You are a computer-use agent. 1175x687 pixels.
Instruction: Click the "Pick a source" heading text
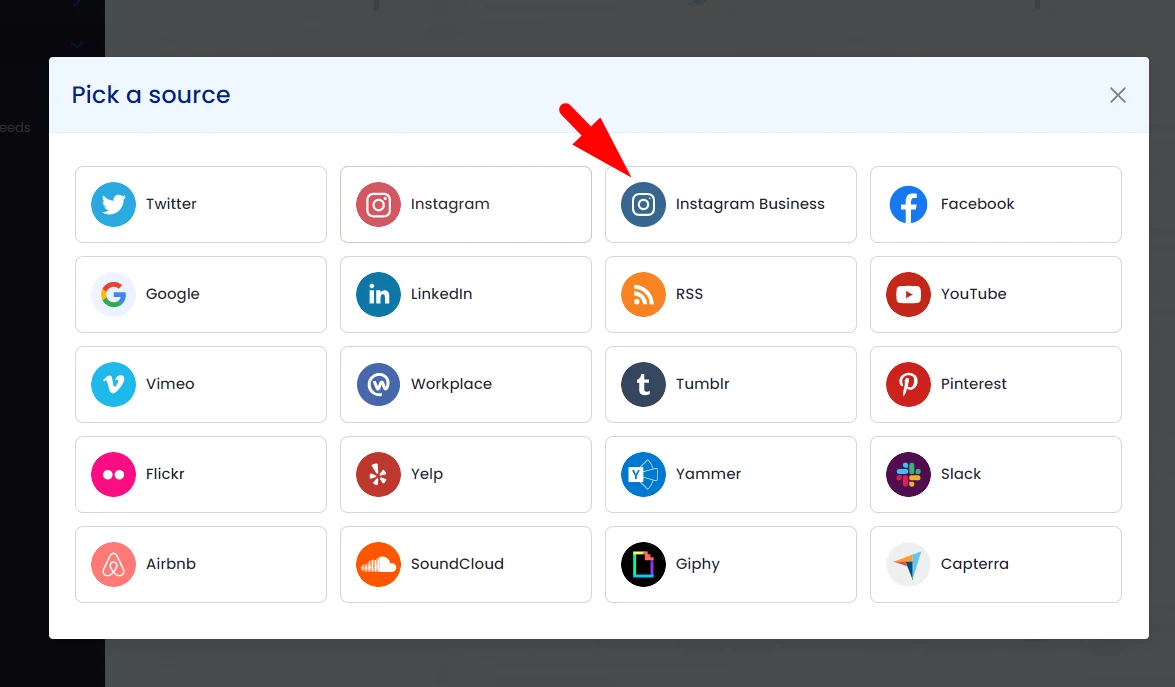(x=151, y=95)
